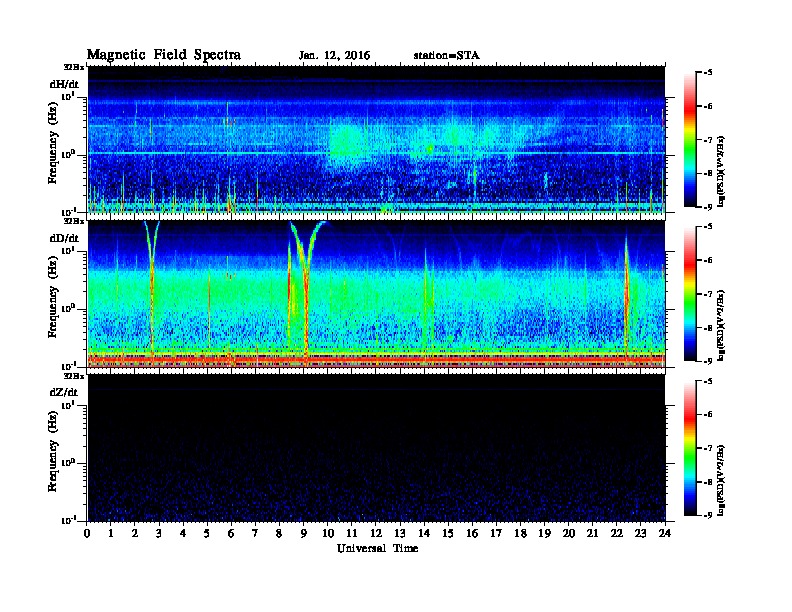Click the dH/dt spectrogram panel
The height and width of the screenshot is (612, 792).
pos(376,139)
